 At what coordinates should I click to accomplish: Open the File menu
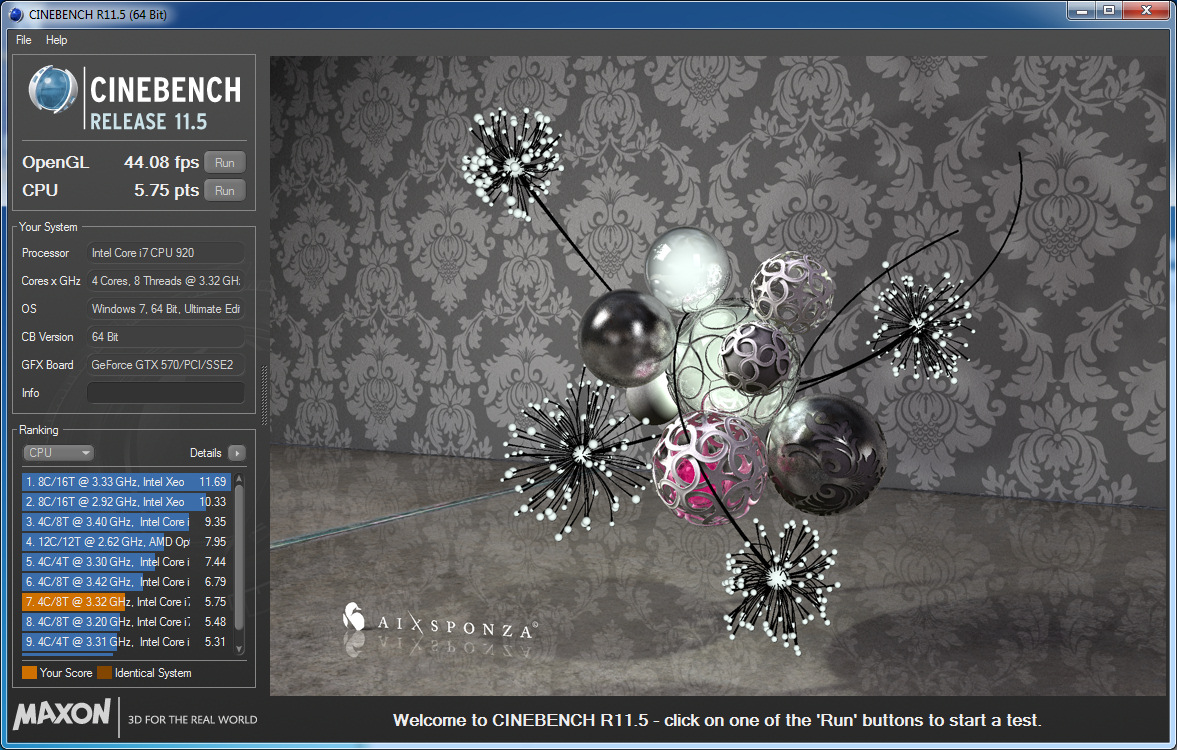[x=24, y=40]
